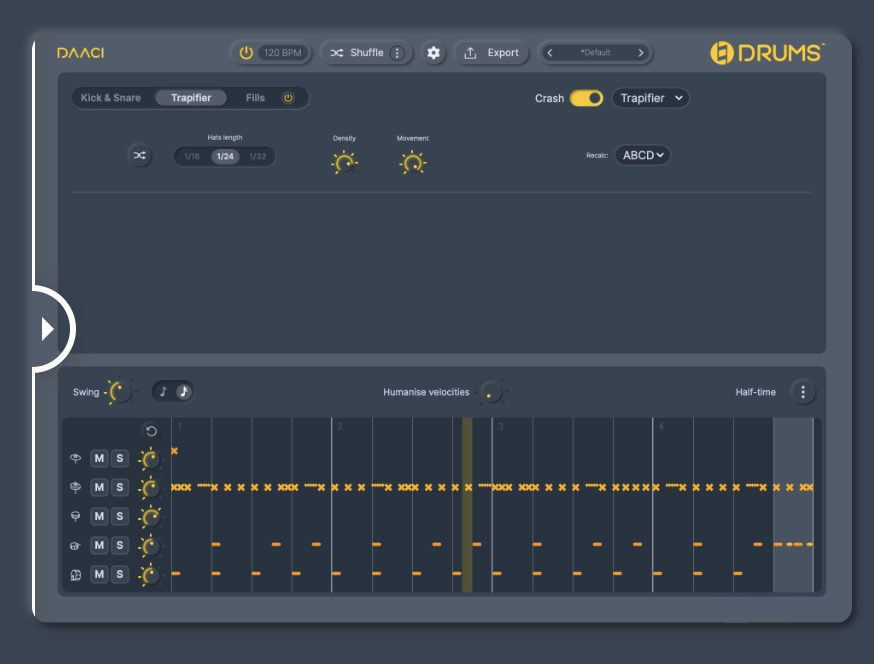Click the snare drum track icon

pyautogui.click(x=75, y=546)
